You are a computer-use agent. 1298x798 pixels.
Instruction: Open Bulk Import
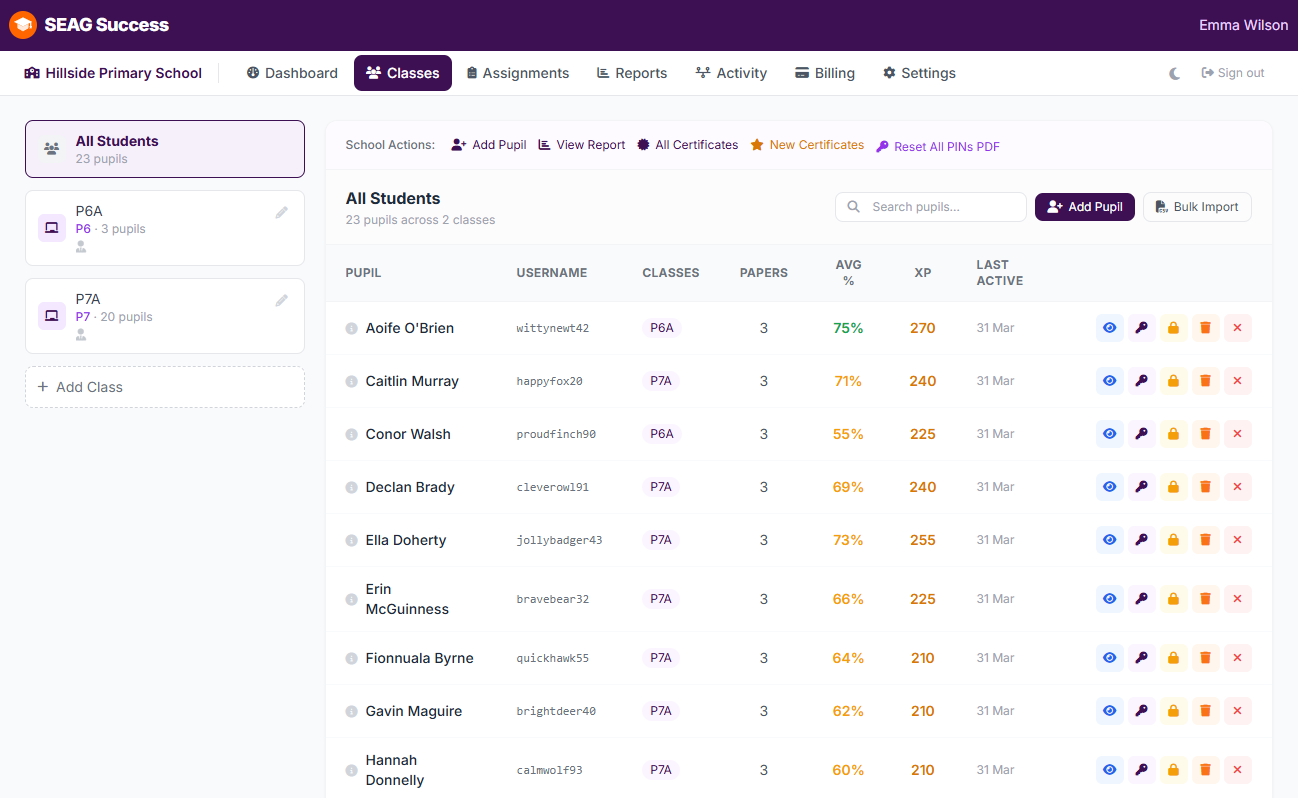point(1197,207)
